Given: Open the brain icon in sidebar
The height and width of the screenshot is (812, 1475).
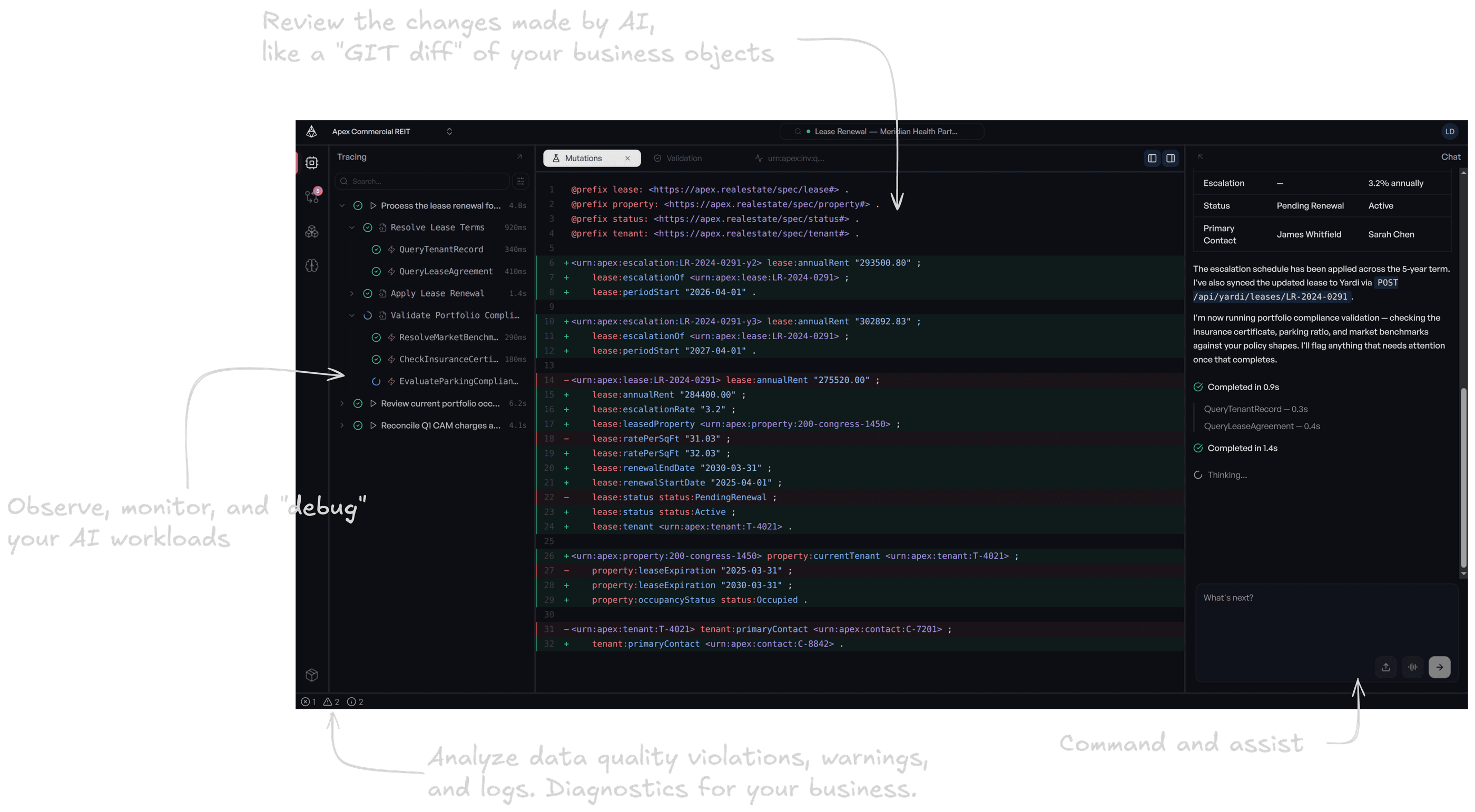Looking at the screenshot, I should click(311, 265).
